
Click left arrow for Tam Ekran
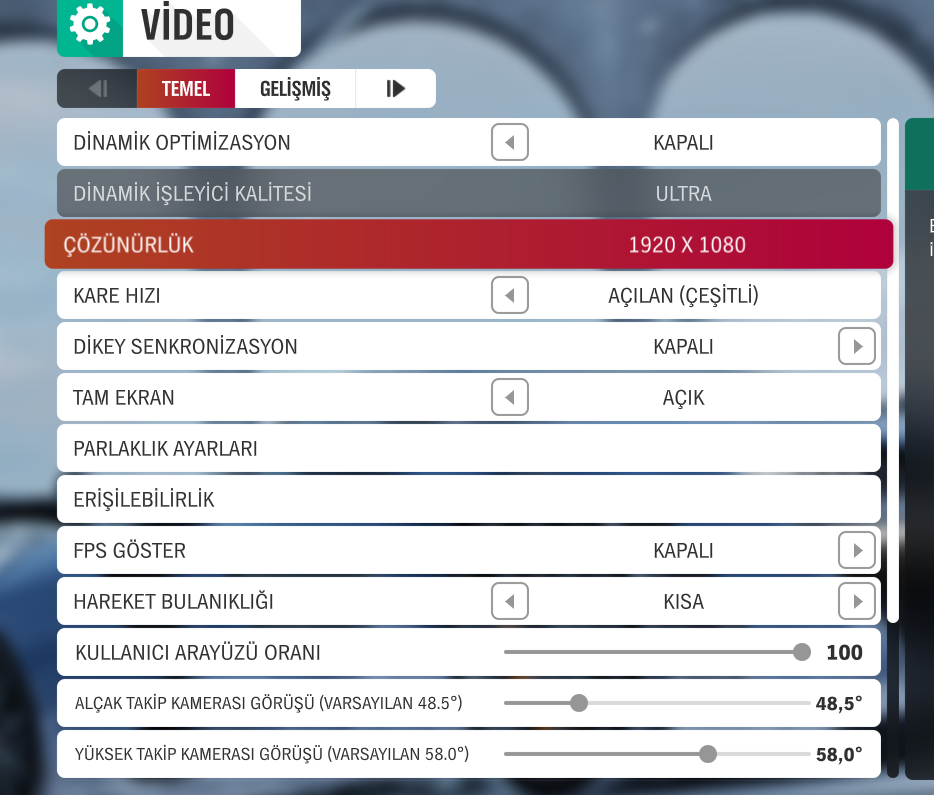pos(510,397)
